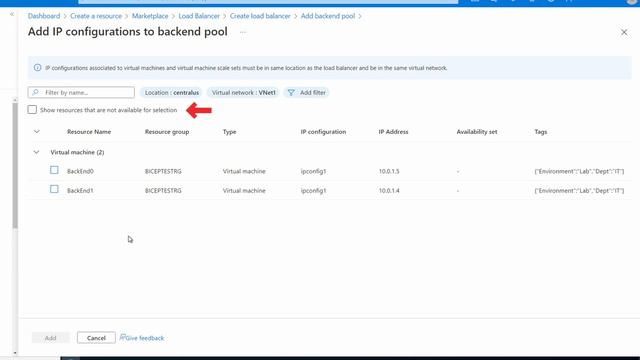
Task: Open the ellipsis menu beside title
Action: pos(243,32)
